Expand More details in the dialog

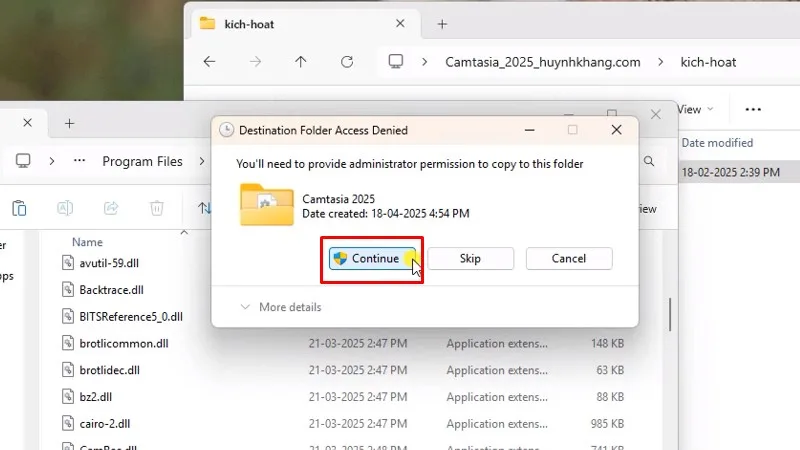click(281, 307)
